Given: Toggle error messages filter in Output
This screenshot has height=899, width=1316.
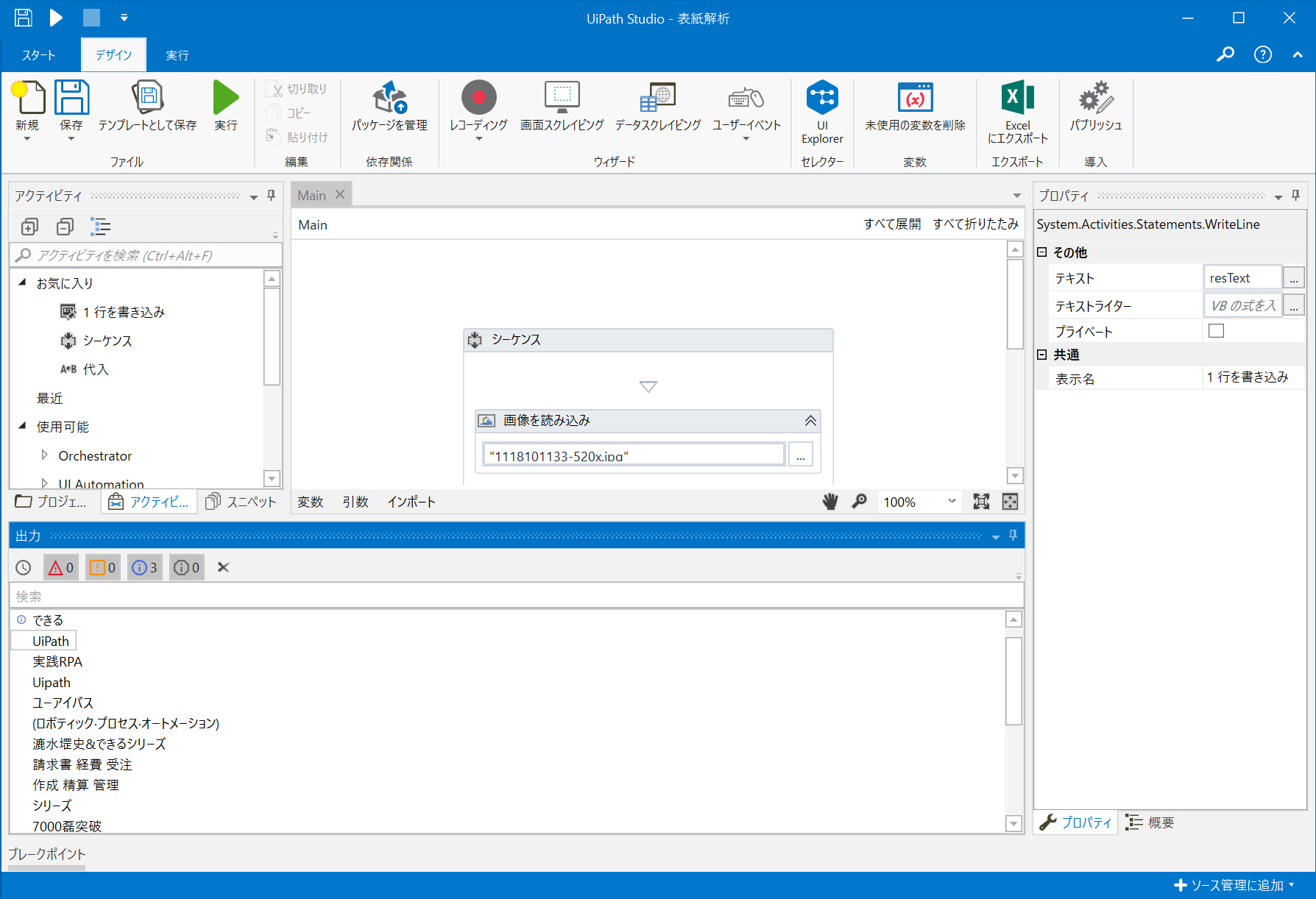Looking at the screenshot, I should pos(60,567).
